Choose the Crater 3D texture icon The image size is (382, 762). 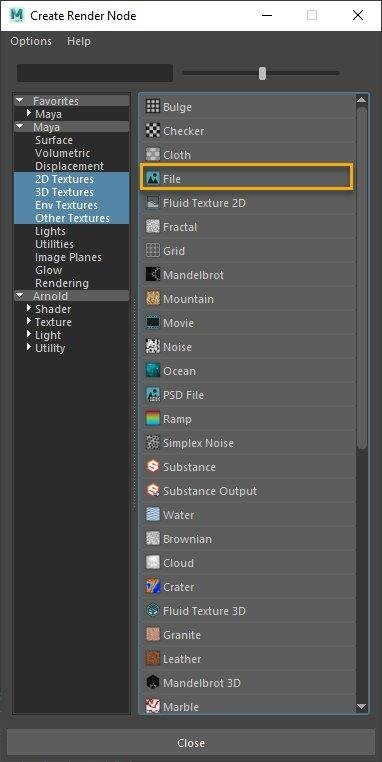(x=153, y=587)
